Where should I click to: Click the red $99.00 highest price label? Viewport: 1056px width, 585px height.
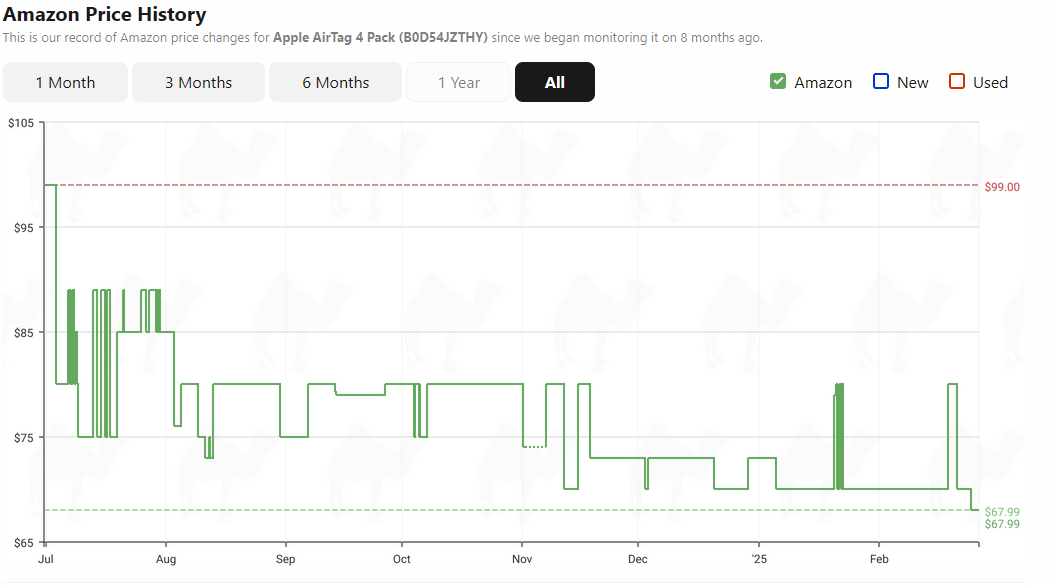(x=1002, y=187)
